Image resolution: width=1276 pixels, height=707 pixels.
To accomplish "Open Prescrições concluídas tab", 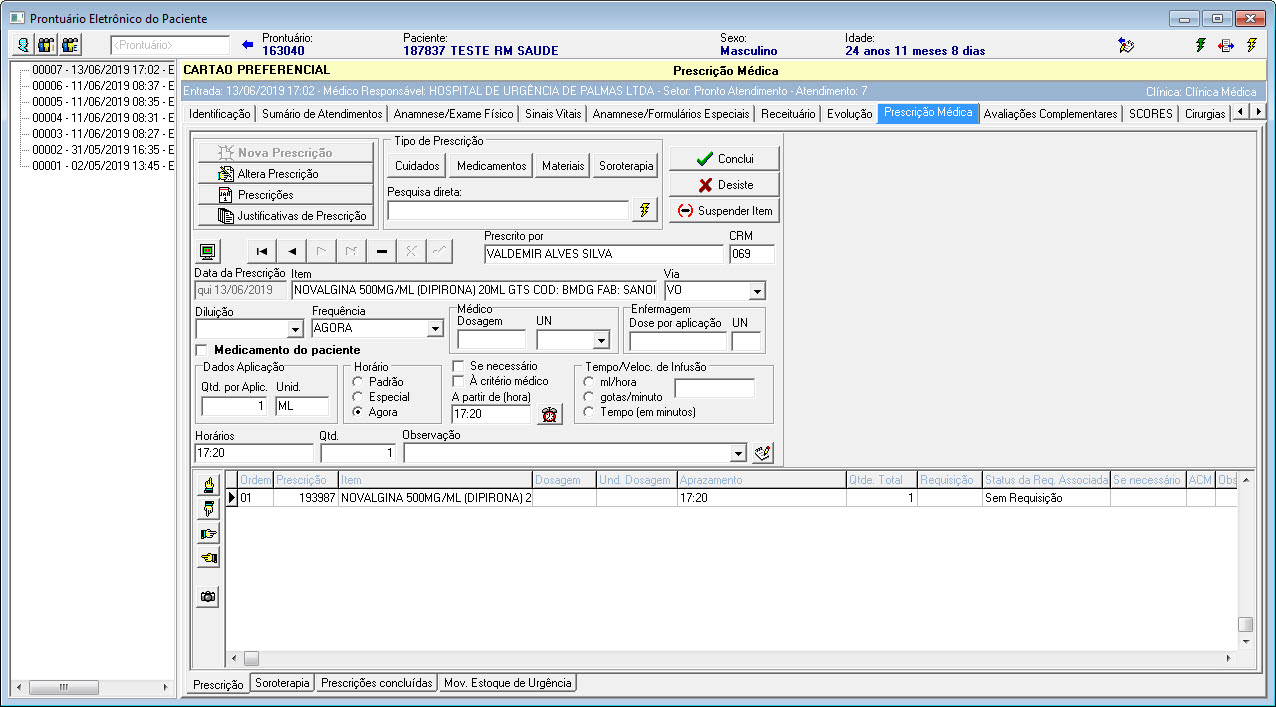I will (x=377, y=683).
